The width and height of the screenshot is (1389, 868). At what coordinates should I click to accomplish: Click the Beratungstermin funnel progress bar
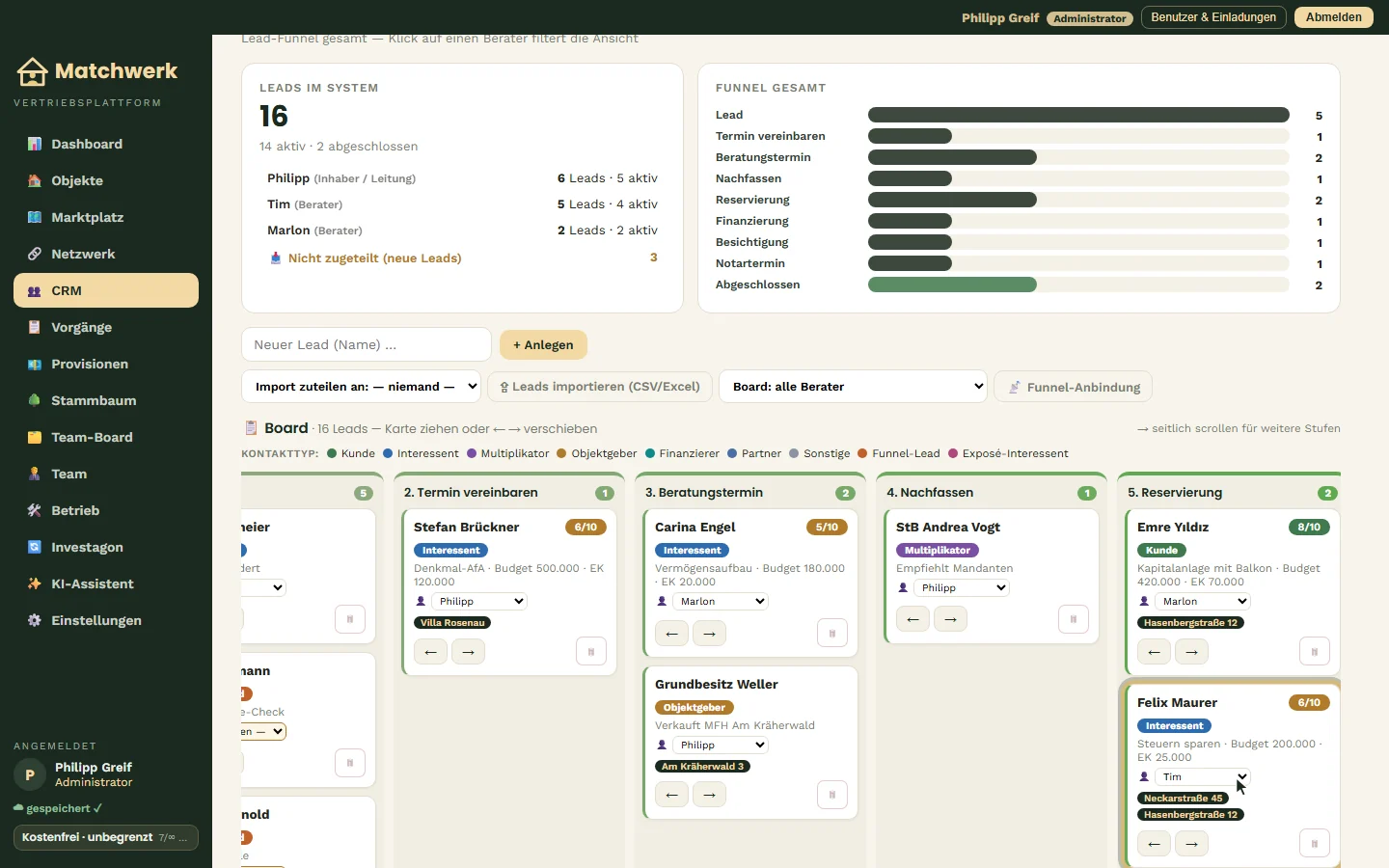coord(1078,157)
